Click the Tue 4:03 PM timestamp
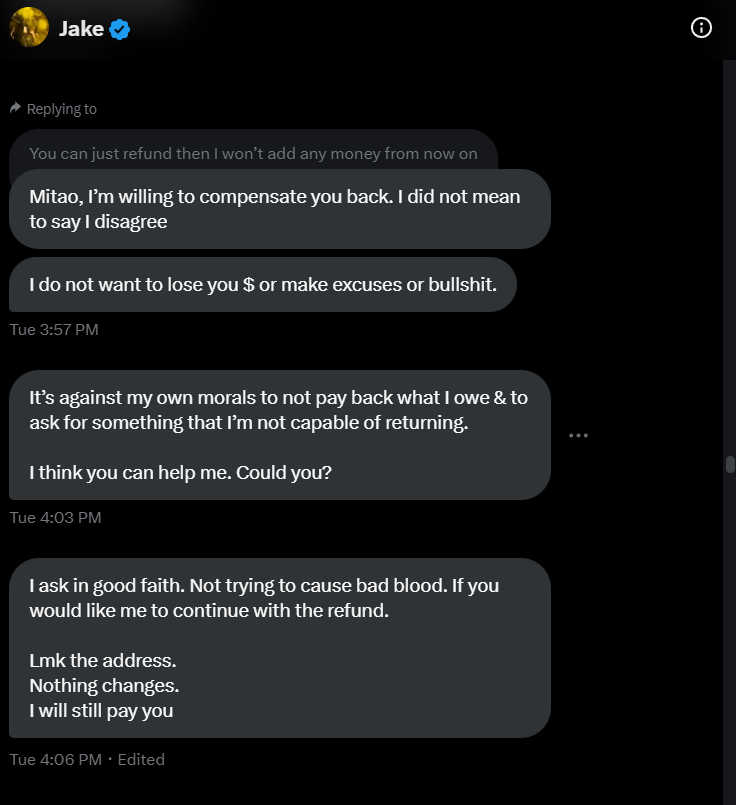736x805 pixels. click(55, 518)
